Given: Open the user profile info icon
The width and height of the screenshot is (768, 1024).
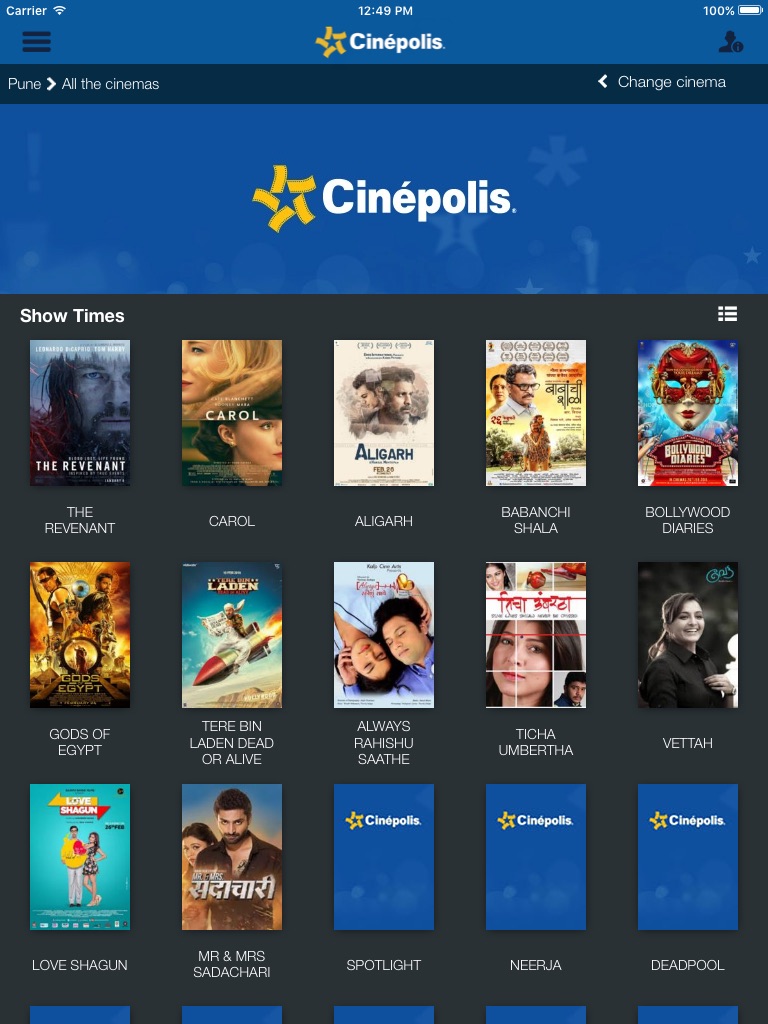Looking at the screenshot, I should (731, 41).
